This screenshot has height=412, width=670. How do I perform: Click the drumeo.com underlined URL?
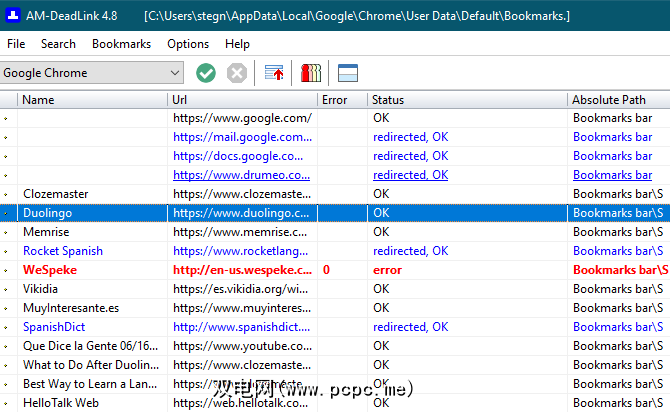pos(242,175)
